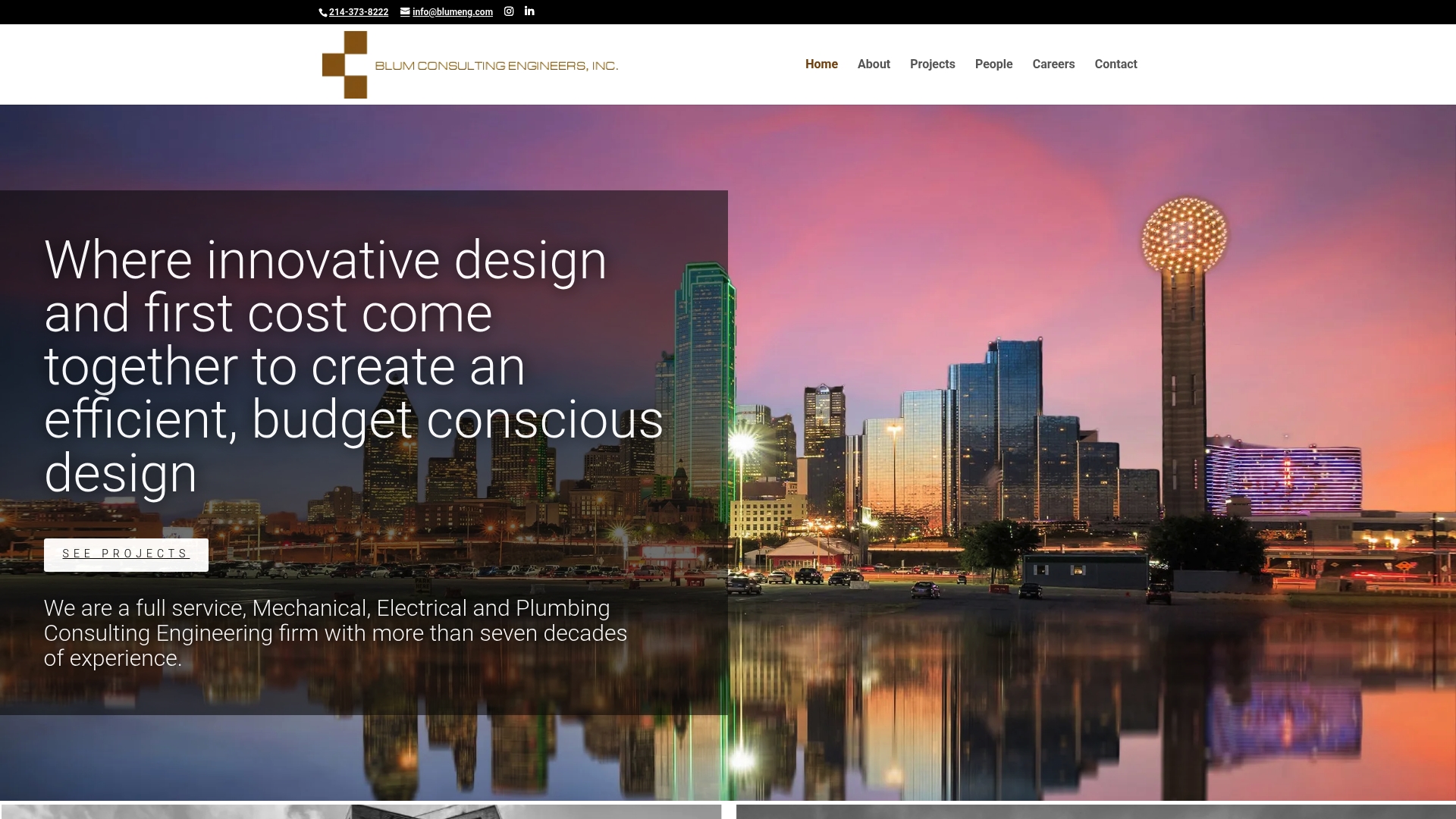Select People in the navigation bar
This screenshot has height=819, width=1456.
[x=993, y=64]
